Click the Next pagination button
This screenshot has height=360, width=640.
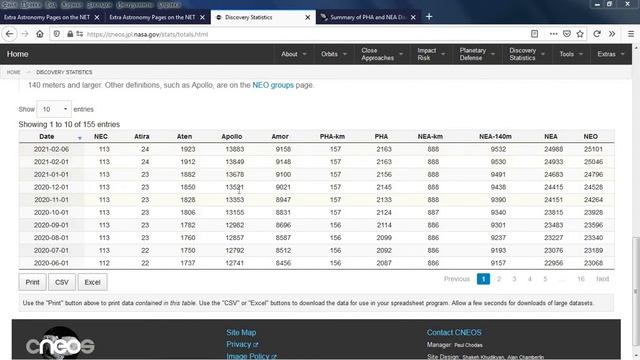point(602,279)
